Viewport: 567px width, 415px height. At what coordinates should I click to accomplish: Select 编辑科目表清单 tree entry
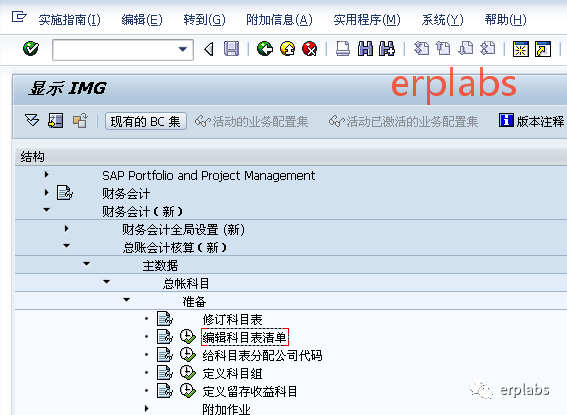tap(245, 337)
